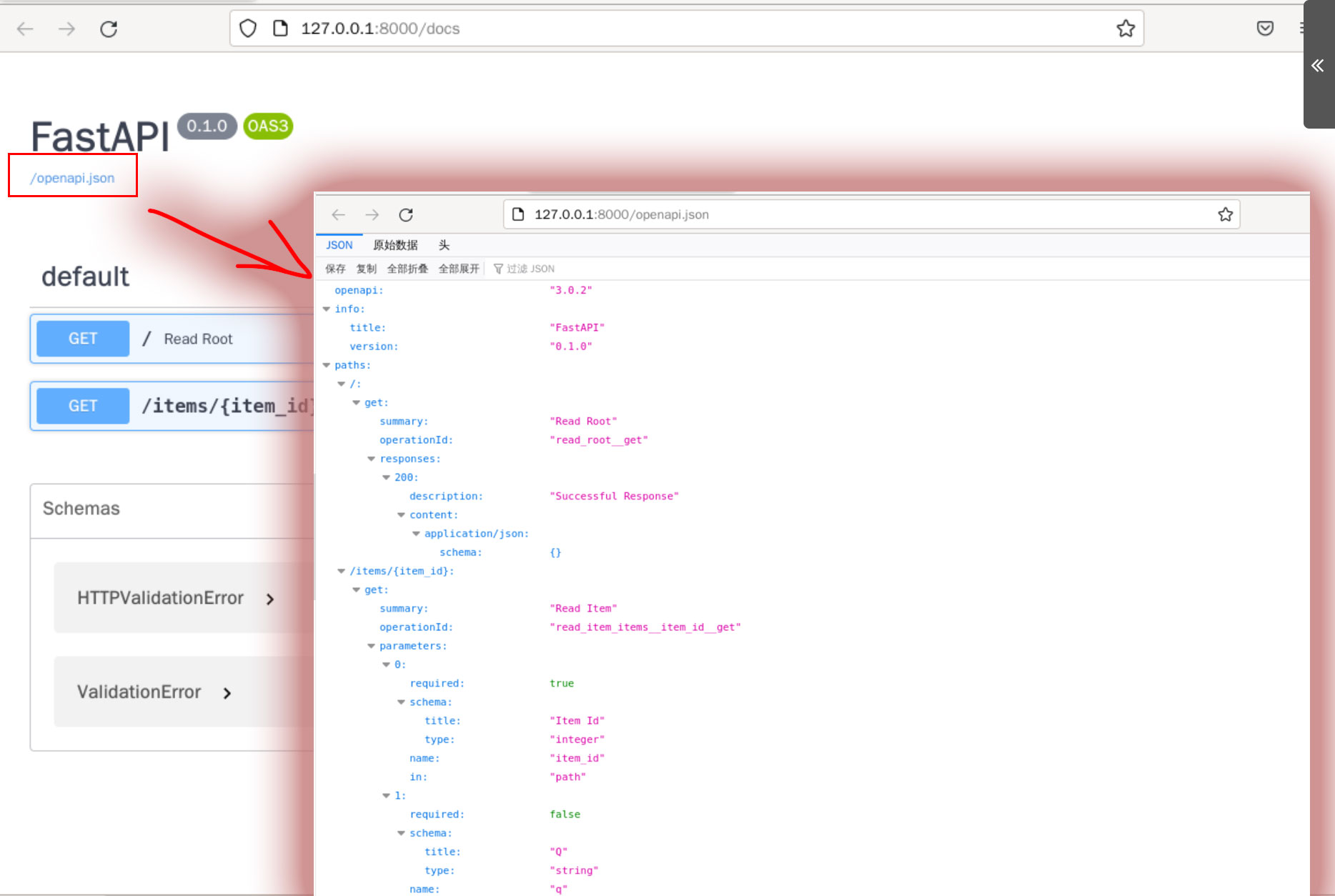Click the "Successful Response" value
Screen dimensions: 1335x896
coord(614,496)
